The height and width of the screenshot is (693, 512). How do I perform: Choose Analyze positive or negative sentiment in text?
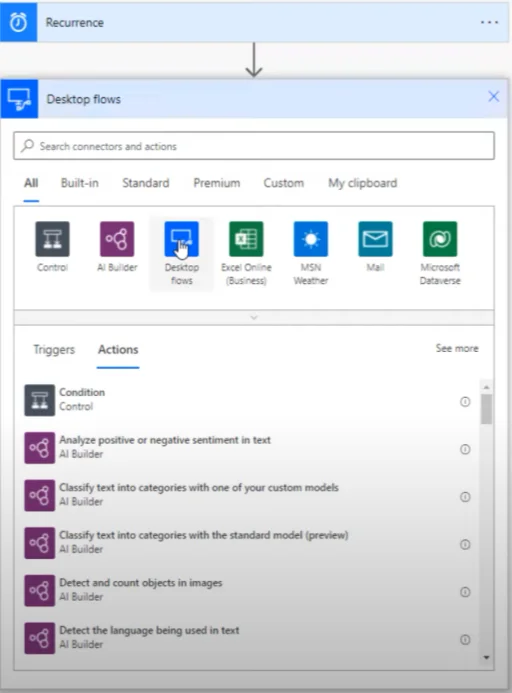tap(165, 440)
